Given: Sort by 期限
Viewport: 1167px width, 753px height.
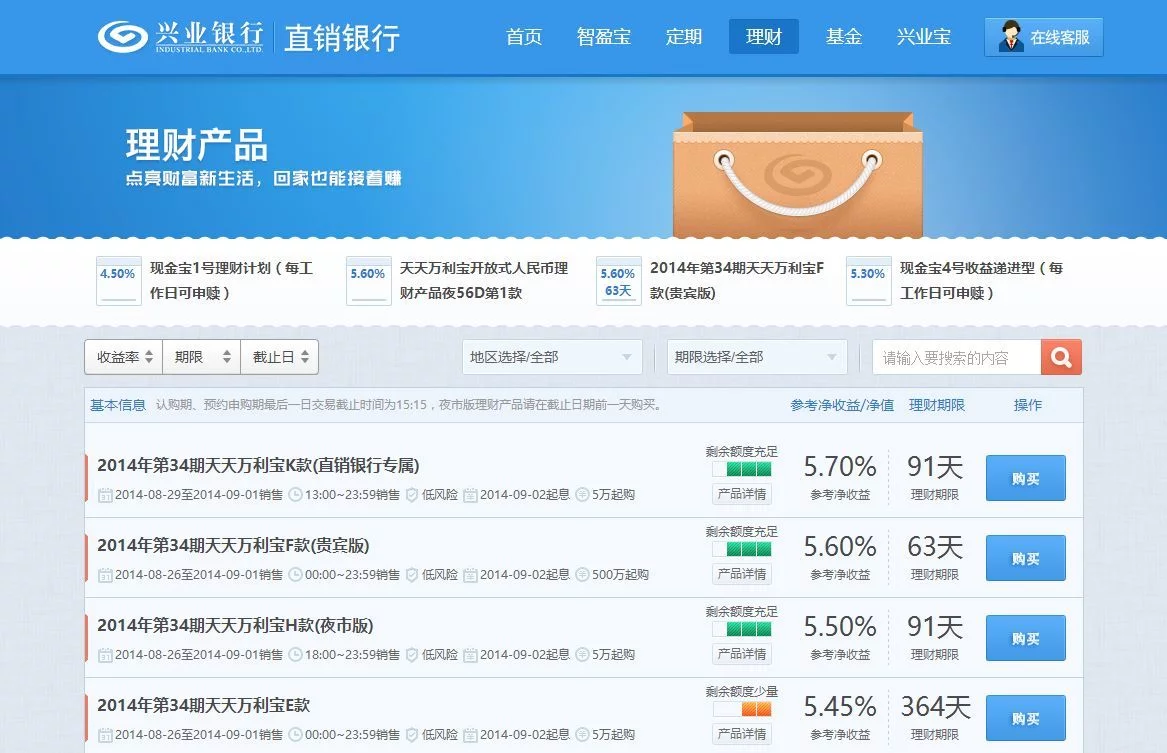Looking at the screenshot, I should click(202, 357).
